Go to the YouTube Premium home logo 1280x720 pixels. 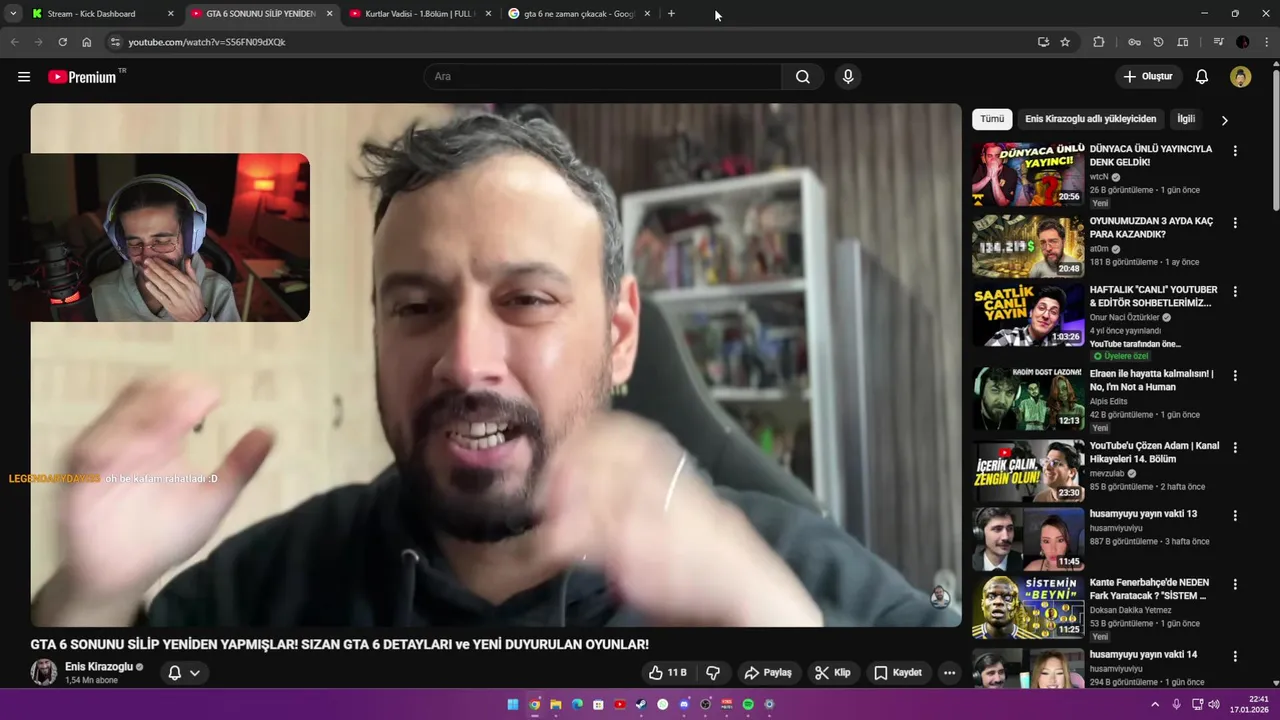[82, 77]
